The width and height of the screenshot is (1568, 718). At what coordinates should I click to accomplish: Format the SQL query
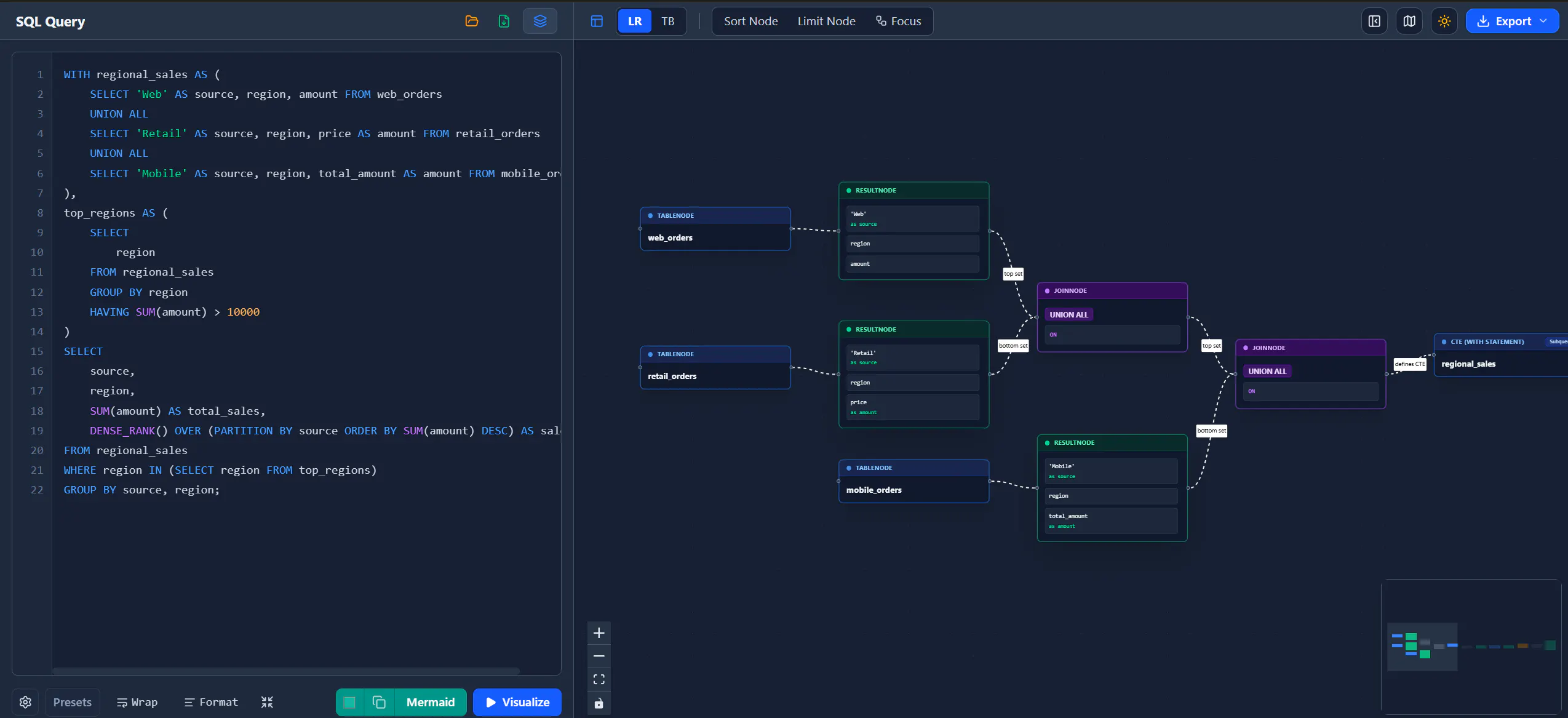(x=211, y=702)
